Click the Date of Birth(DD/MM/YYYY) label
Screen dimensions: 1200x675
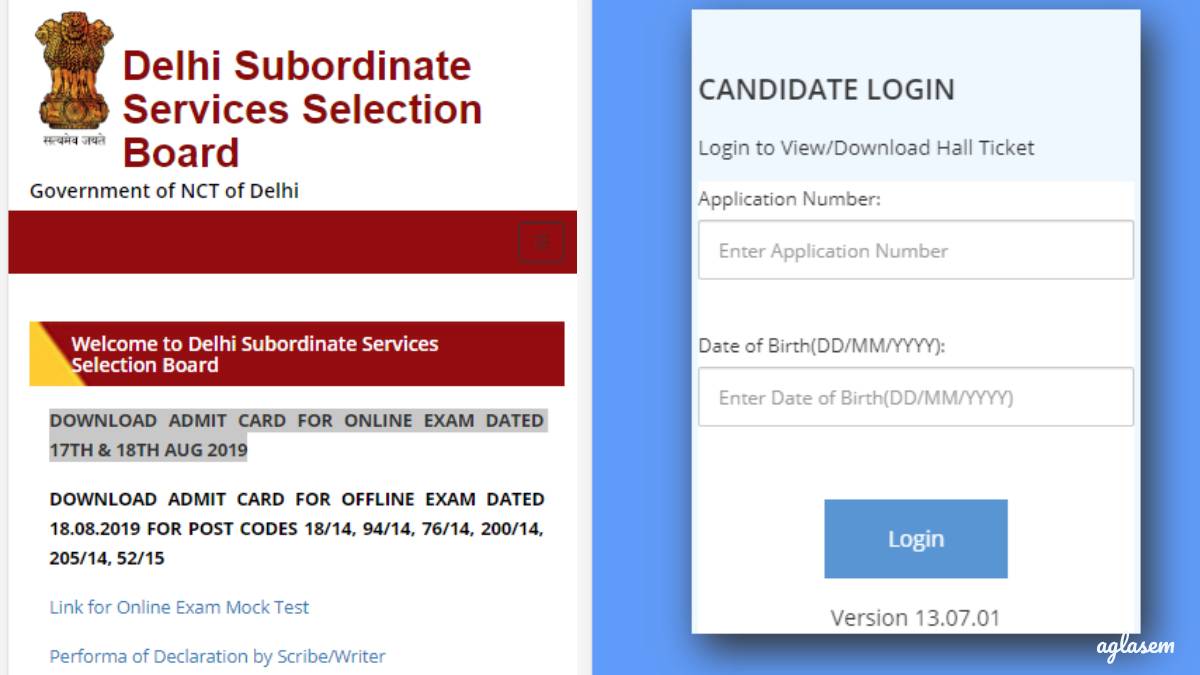pos(821,346)
